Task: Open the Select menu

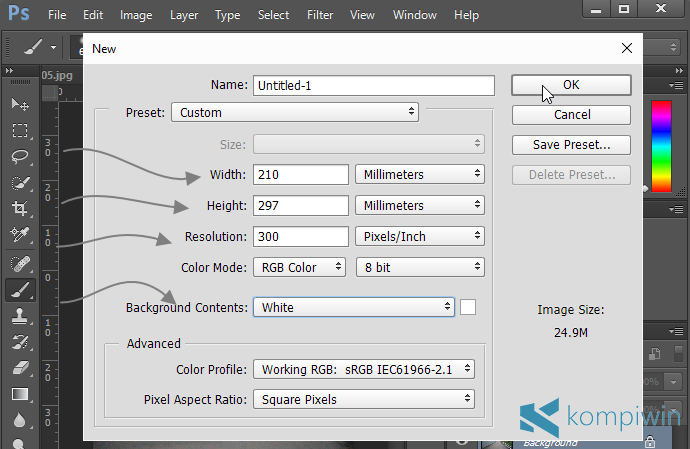Action: pos(273,15)
